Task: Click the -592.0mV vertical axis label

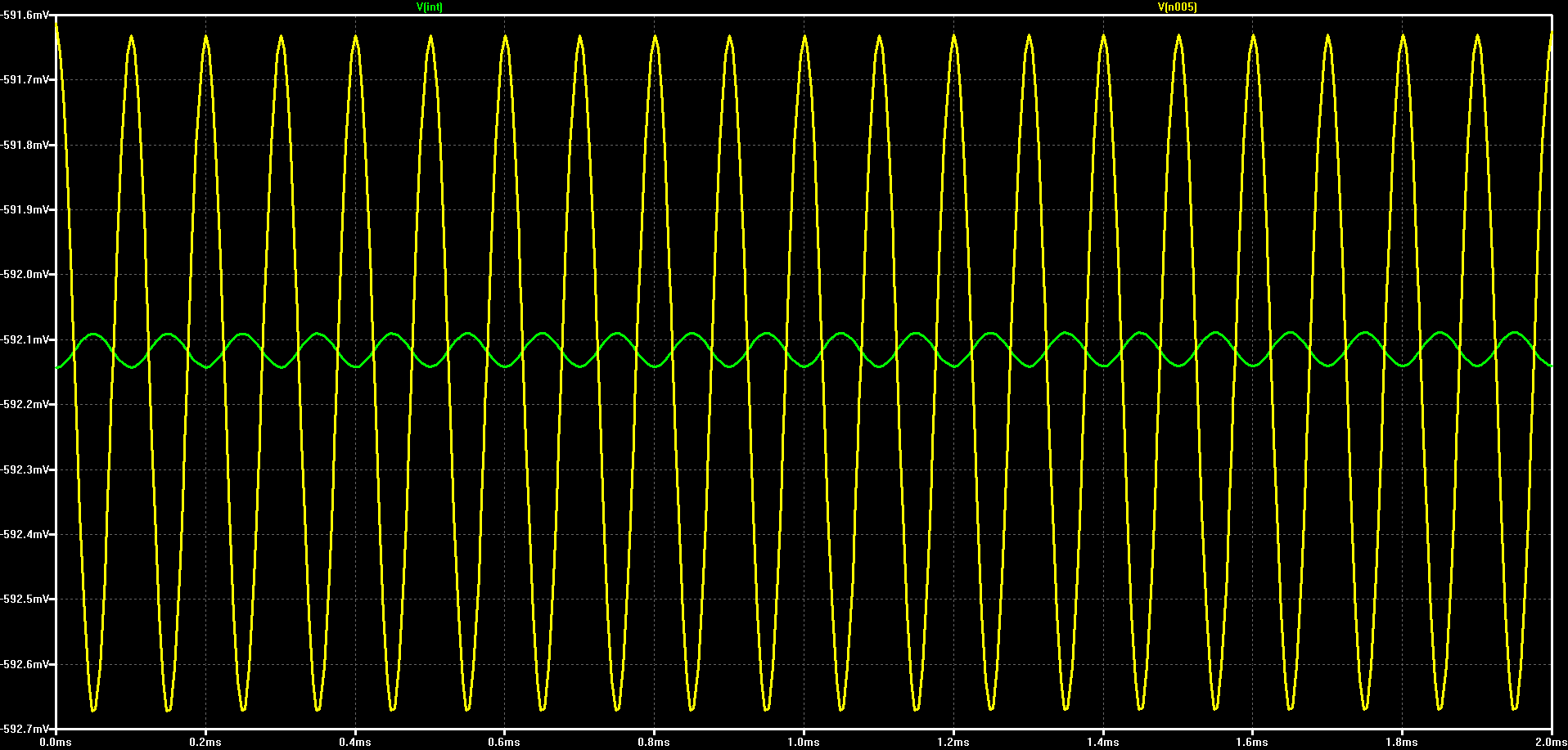Action: click(25, 275)
